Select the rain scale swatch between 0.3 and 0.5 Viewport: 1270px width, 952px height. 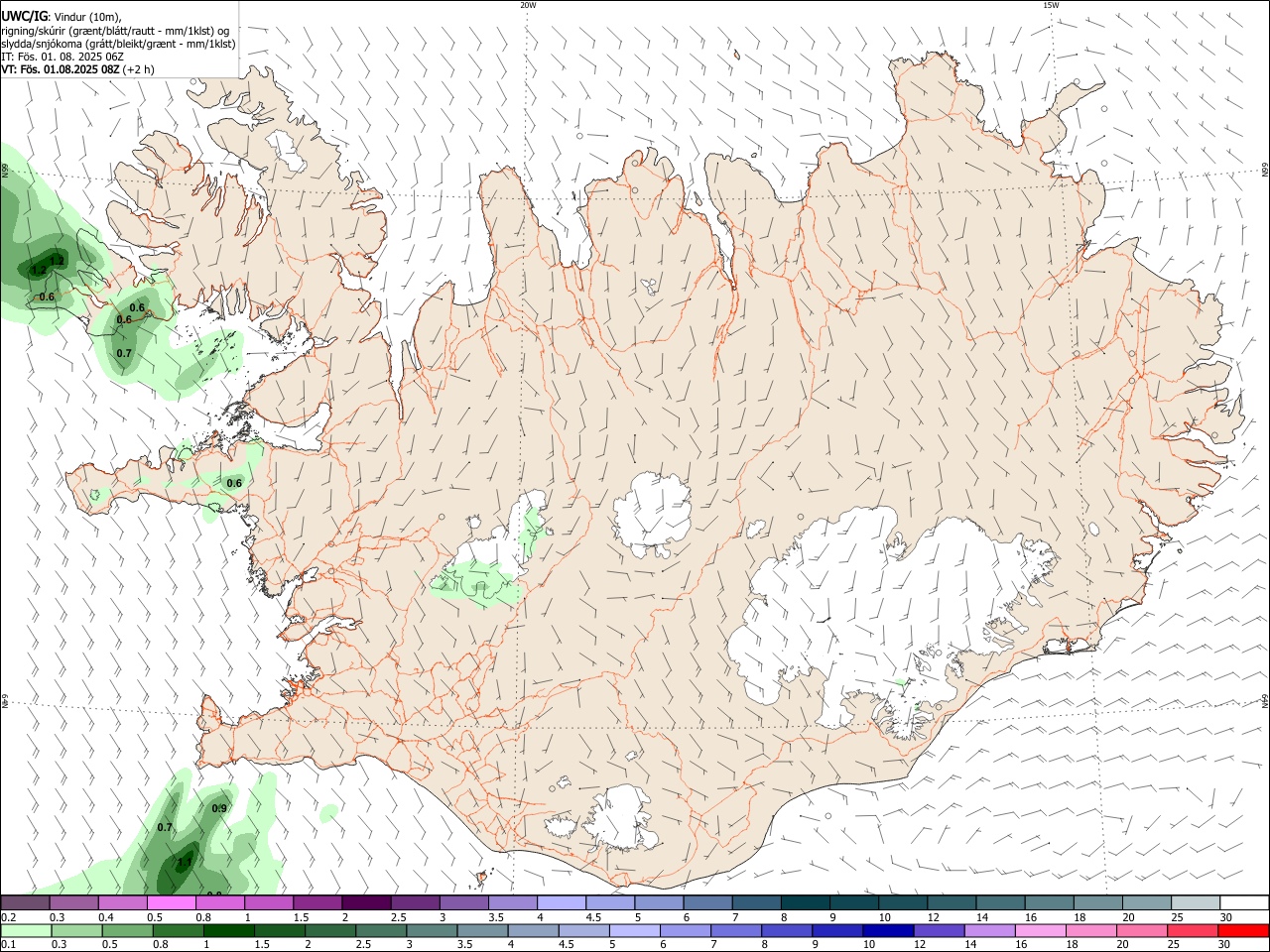click(x=76, y=930)
